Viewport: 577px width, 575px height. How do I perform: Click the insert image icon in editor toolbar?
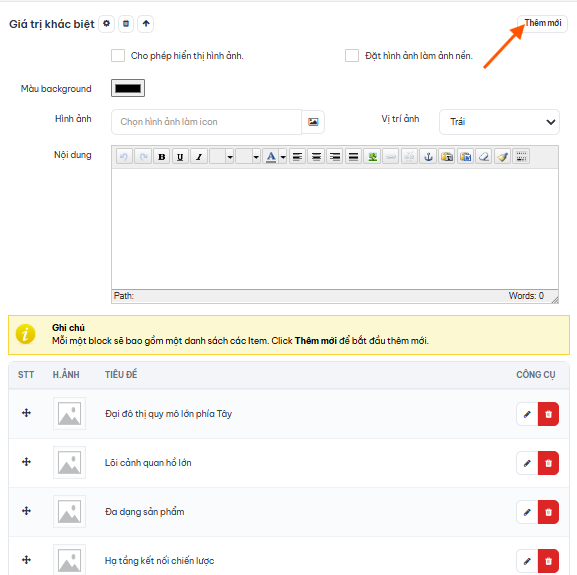point(372,157)
